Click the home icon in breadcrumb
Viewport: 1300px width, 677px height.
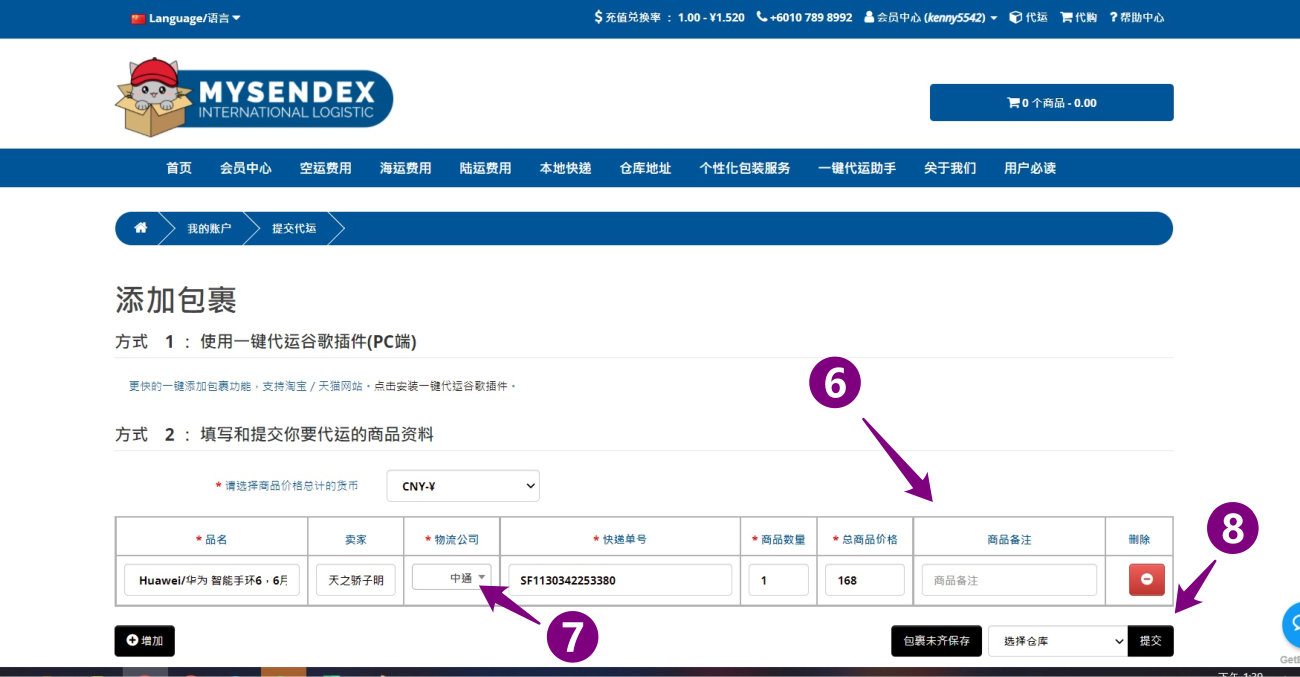pyautogui.click(x=140, y=228)
